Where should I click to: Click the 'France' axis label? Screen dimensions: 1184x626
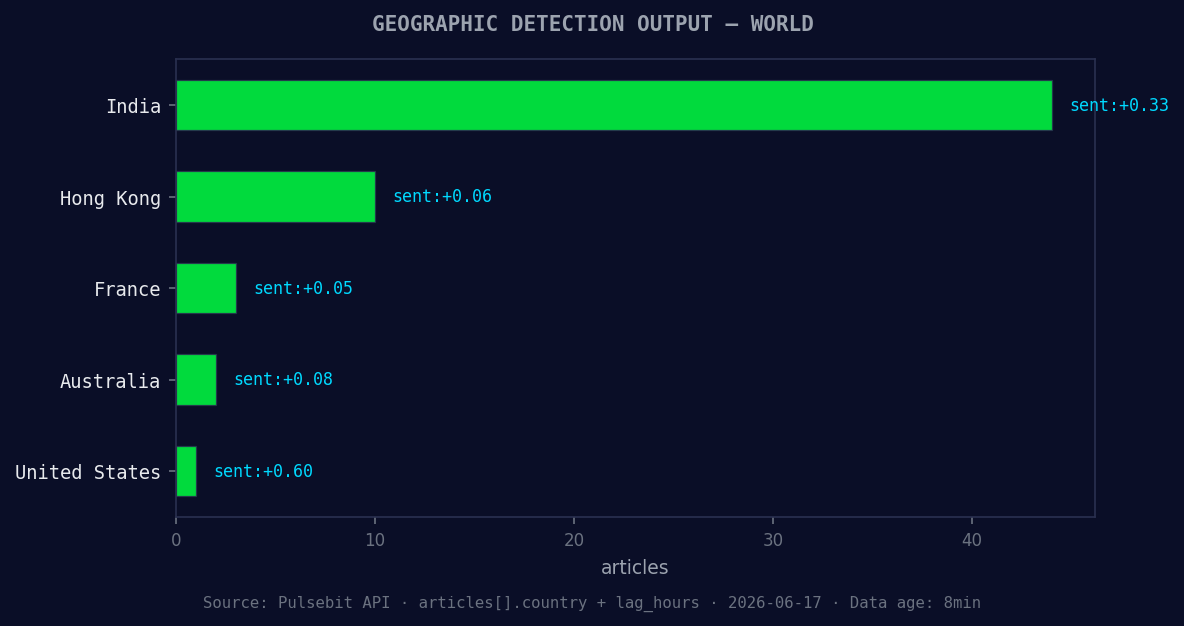(x=127, y=289)
